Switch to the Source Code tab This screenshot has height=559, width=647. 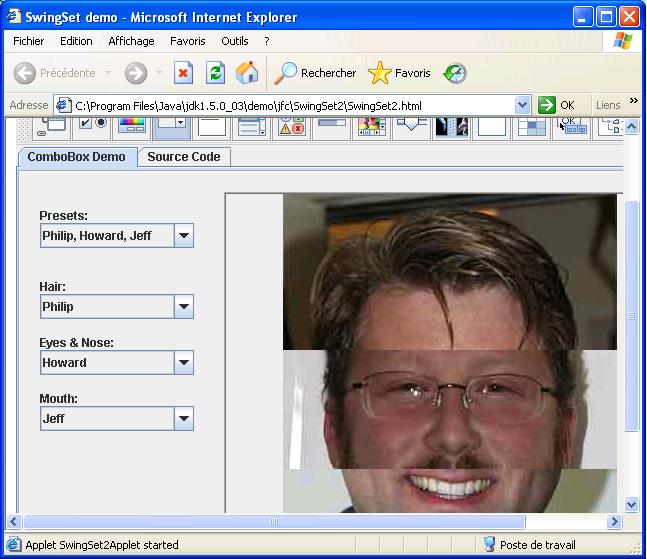(x=184, y=157)
